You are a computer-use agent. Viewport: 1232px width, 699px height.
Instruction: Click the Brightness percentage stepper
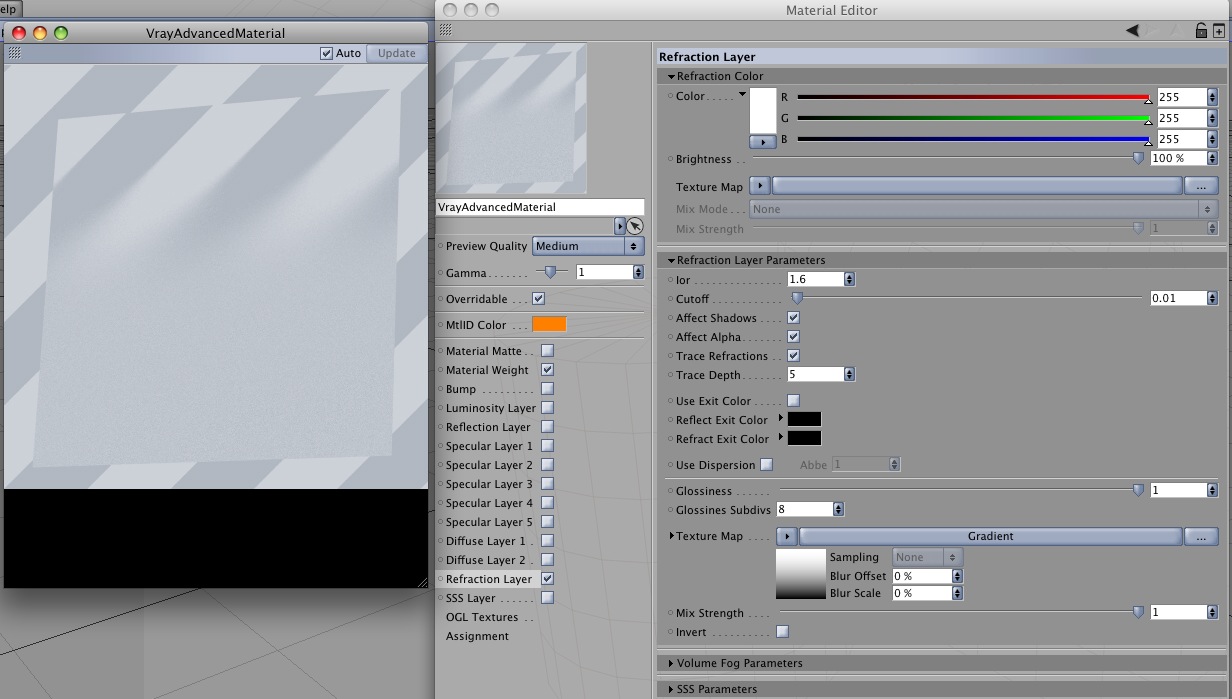(1213, 158)
